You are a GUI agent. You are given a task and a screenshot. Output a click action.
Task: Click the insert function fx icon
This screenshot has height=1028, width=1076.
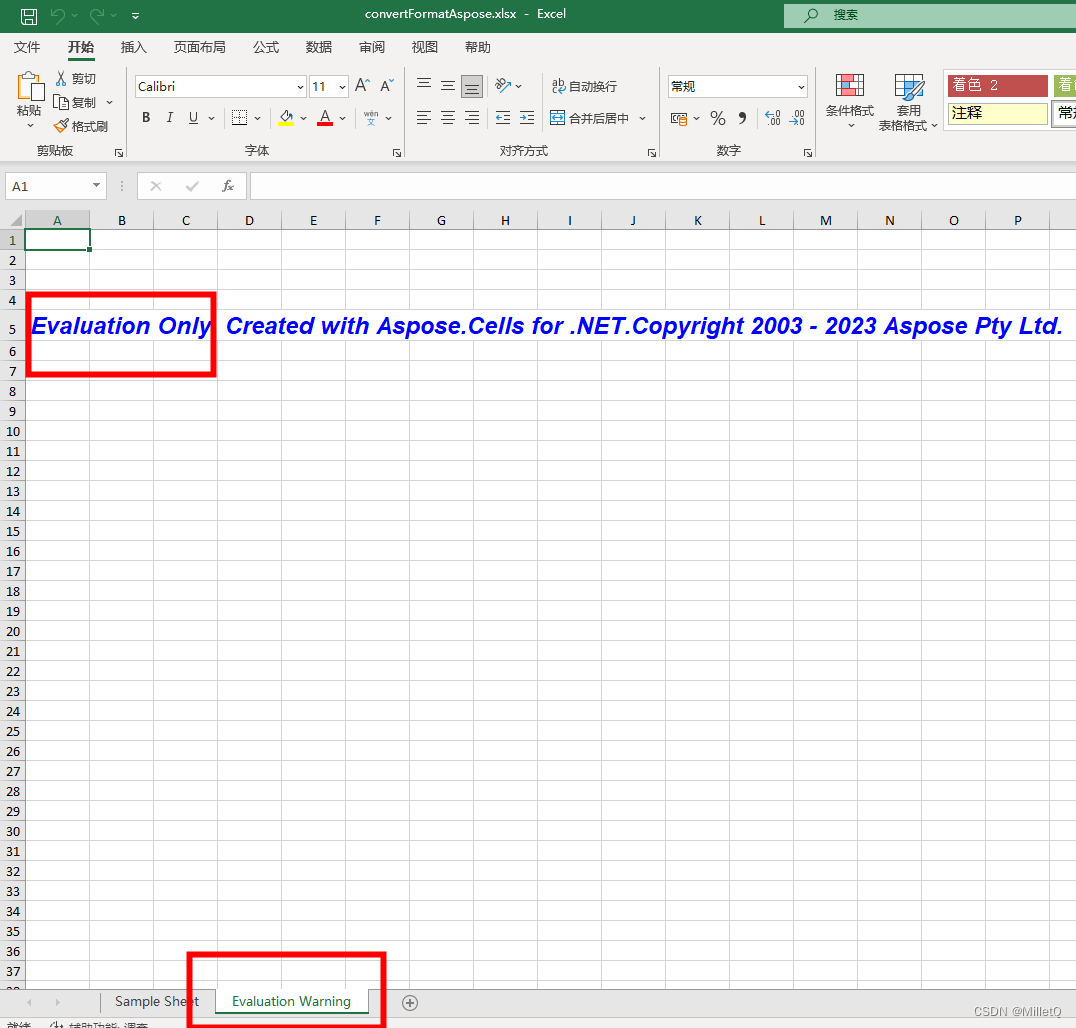(x=228, y=186)
